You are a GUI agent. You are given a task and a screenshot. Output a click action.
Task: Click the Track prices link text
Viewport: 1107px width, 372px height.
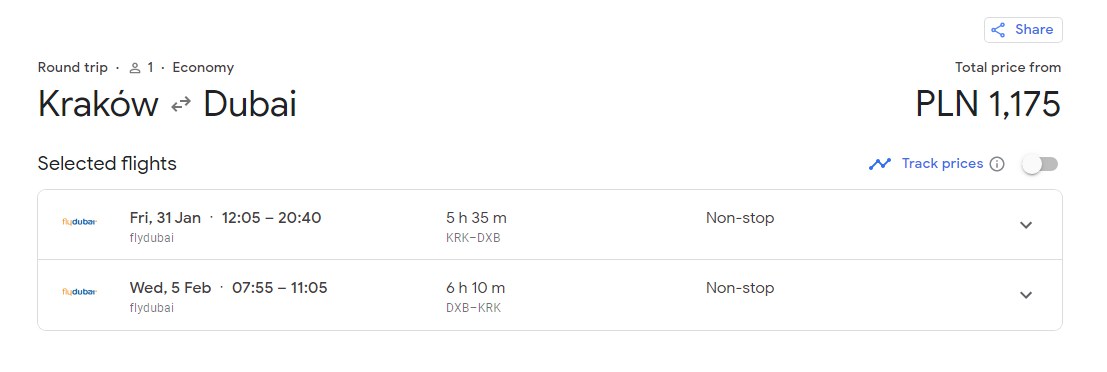point(943,164)
